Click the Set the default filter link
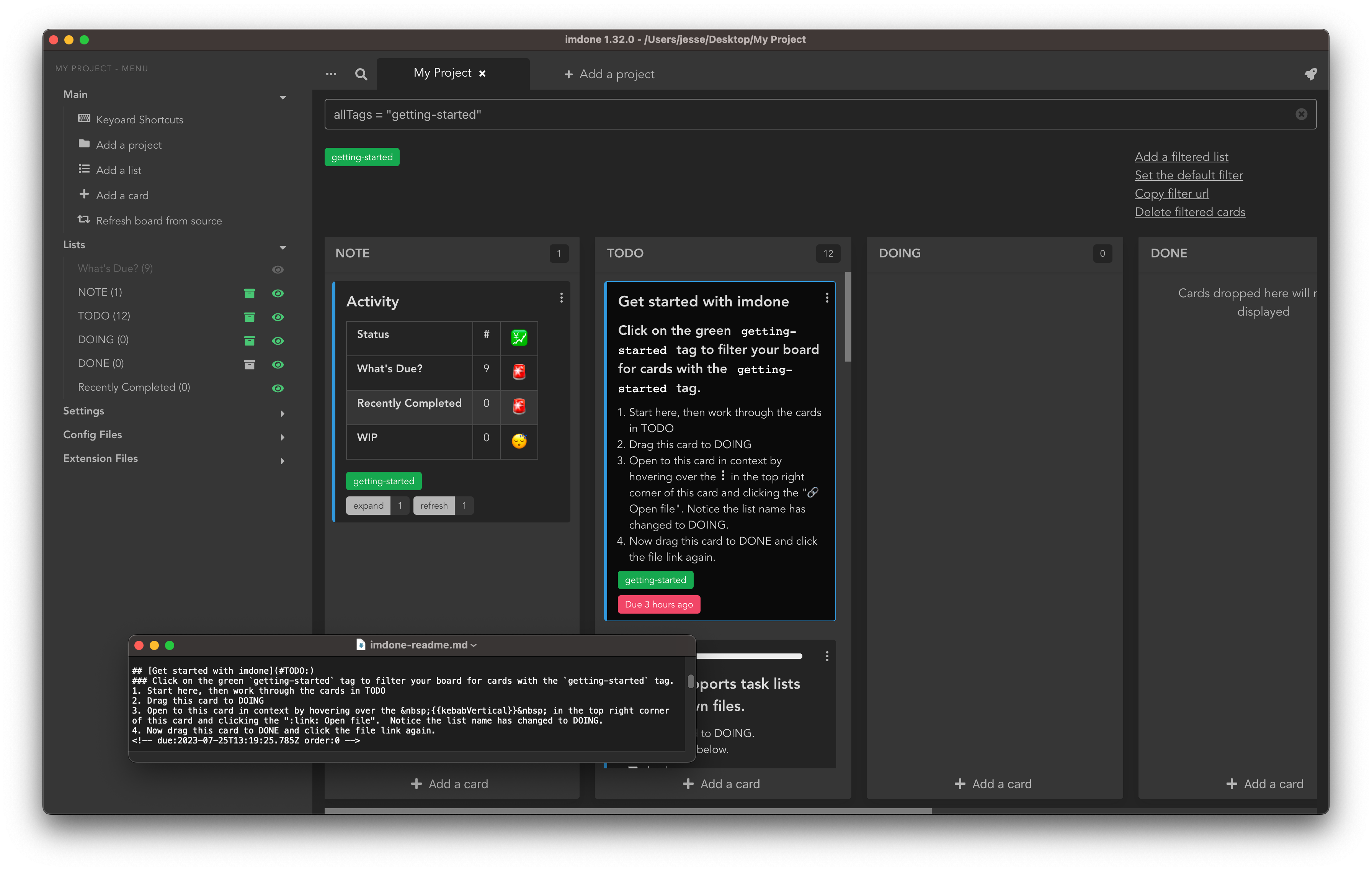 [1189, 175]
